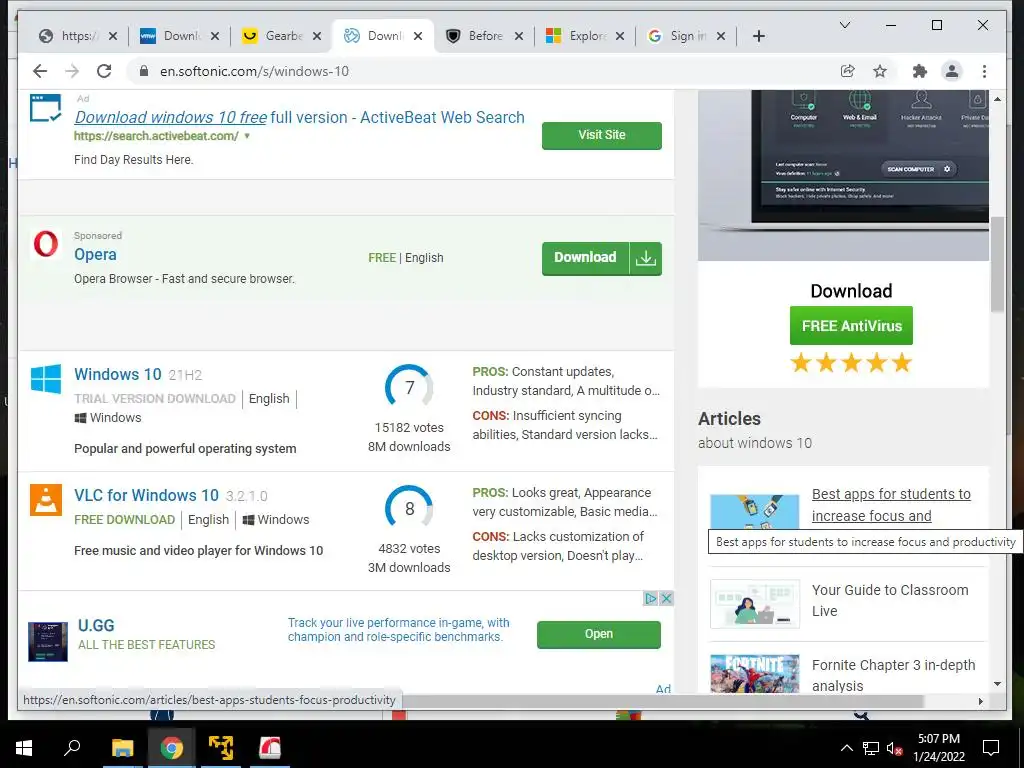Switch to the Gearbest tab
The image size is (1024, 768).
click(273, 36)
